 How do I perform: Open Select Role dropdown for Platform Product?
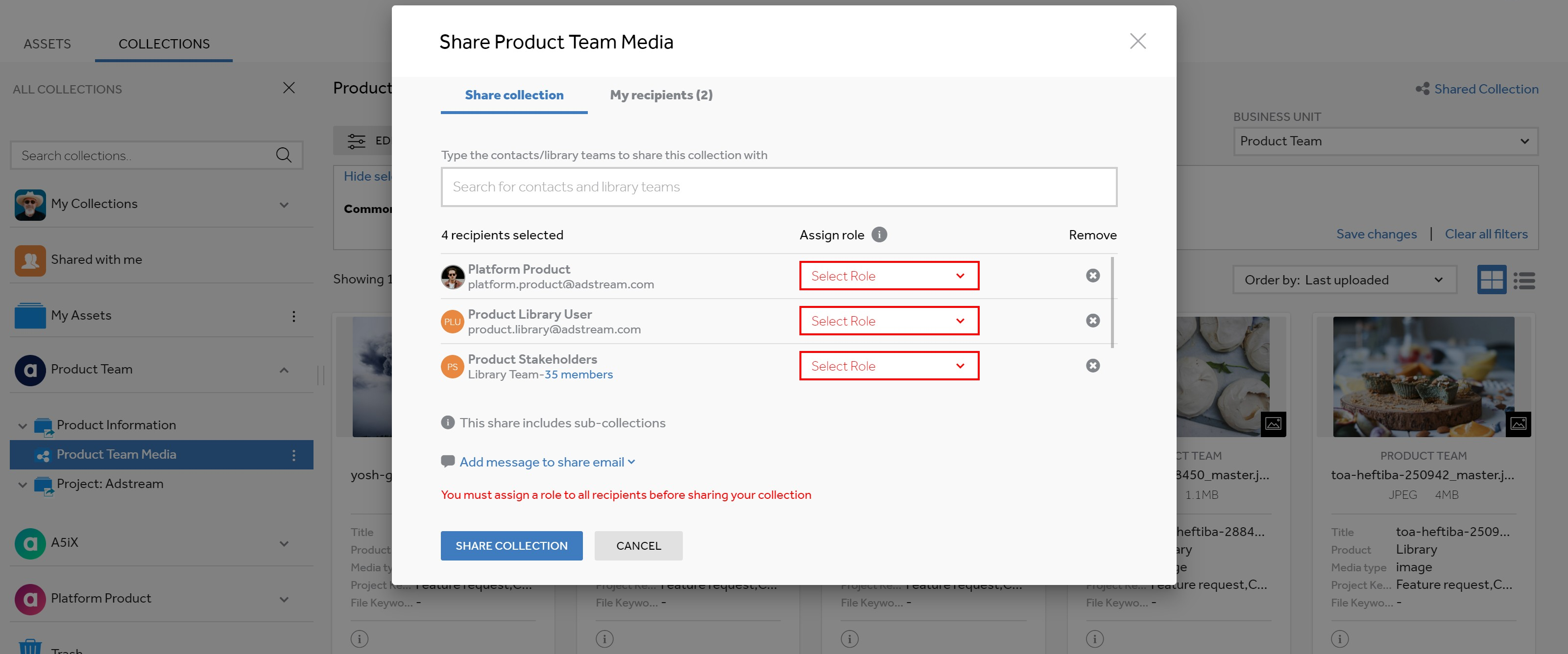pos(889,276)
